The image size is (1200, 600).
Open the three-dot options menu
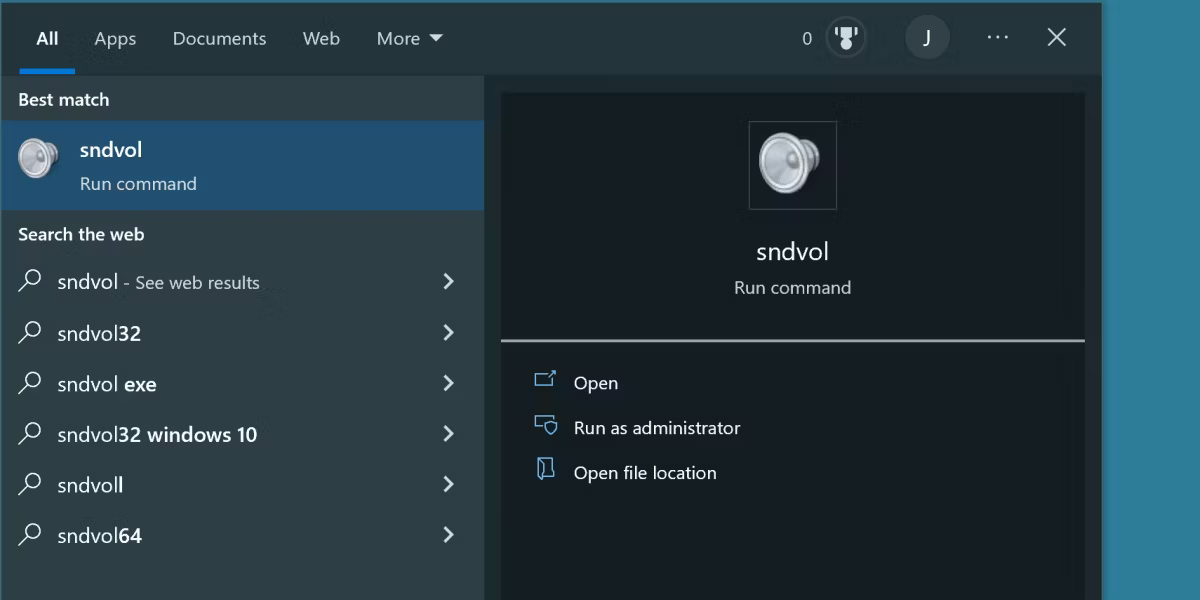(x=998, y=38)
